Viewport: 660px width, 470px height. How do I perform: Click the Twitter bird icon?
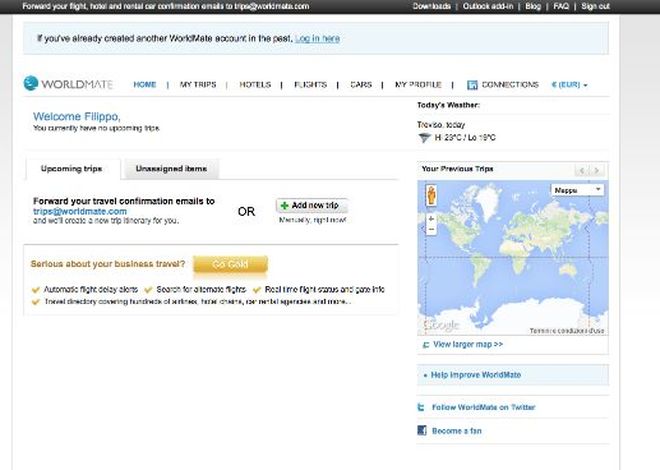coord(421,407)
